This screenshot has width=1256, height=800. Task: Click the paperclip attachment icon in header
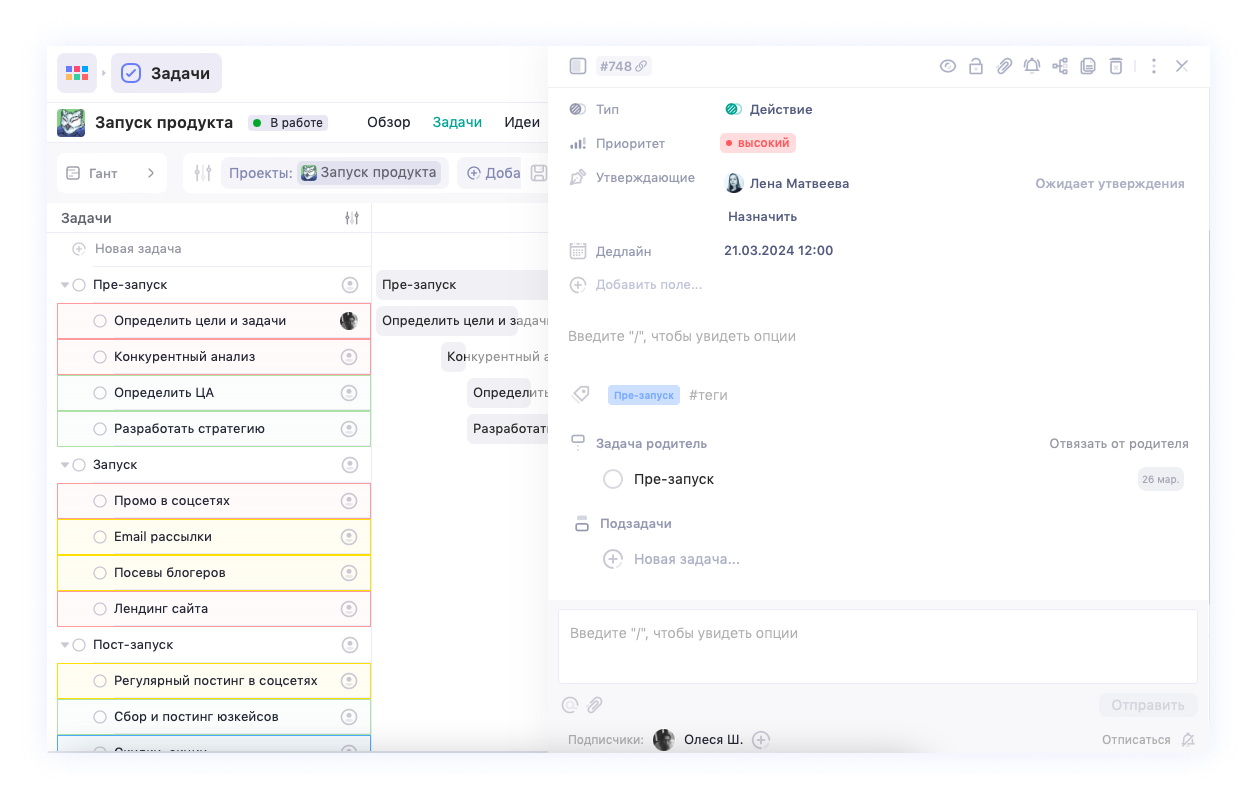[1004, 66]
